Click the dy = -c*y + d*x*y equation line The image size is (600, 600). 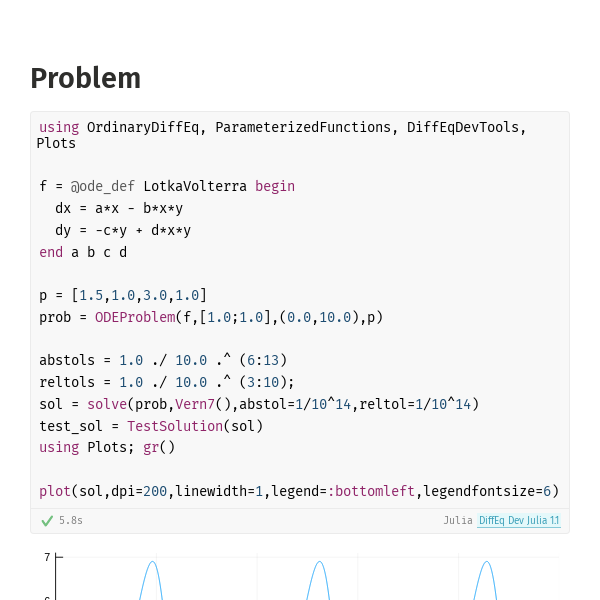click(123, 230)
